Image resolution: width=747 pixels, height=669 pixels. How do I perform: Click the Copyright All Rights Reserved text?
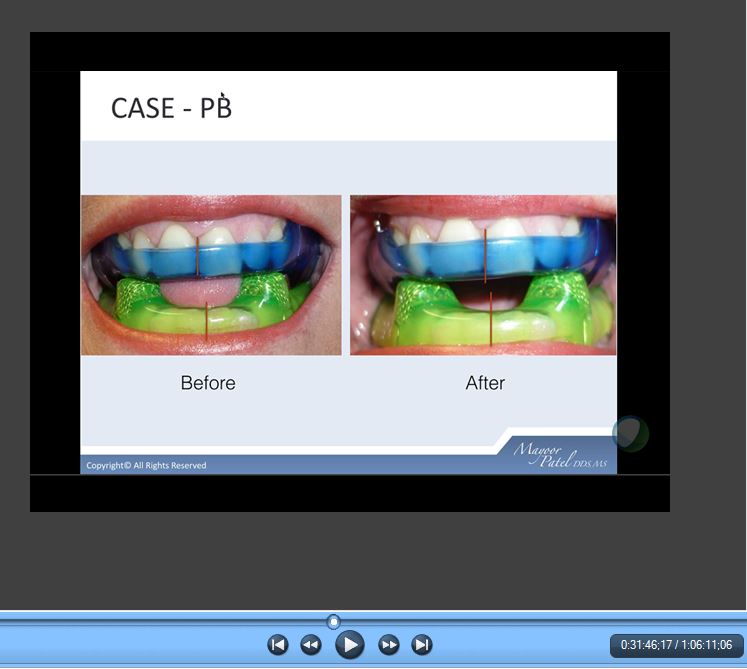[146, 465]
